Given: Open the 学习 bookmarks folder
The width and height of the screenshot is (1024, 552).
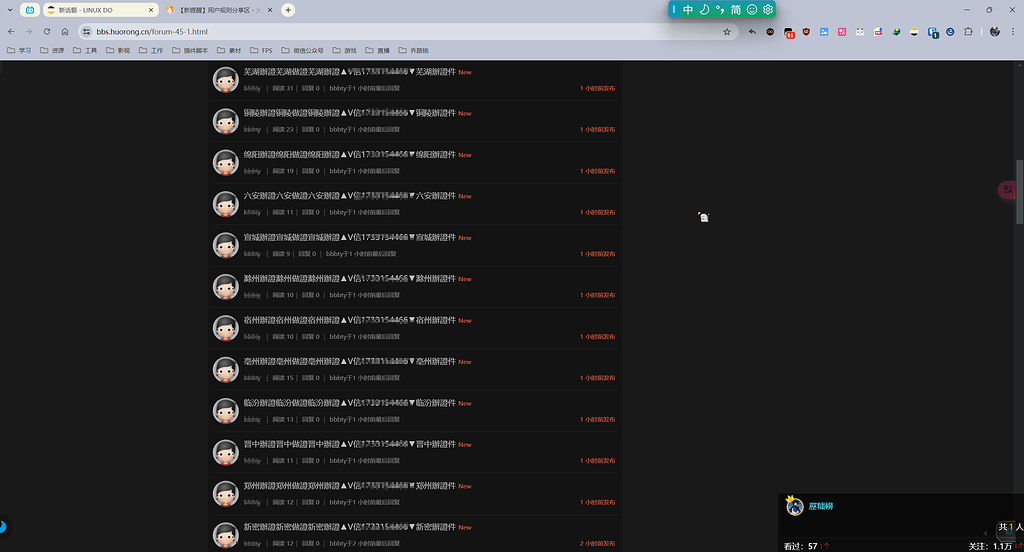Looking at the screenshot, I should coord(19,50).
